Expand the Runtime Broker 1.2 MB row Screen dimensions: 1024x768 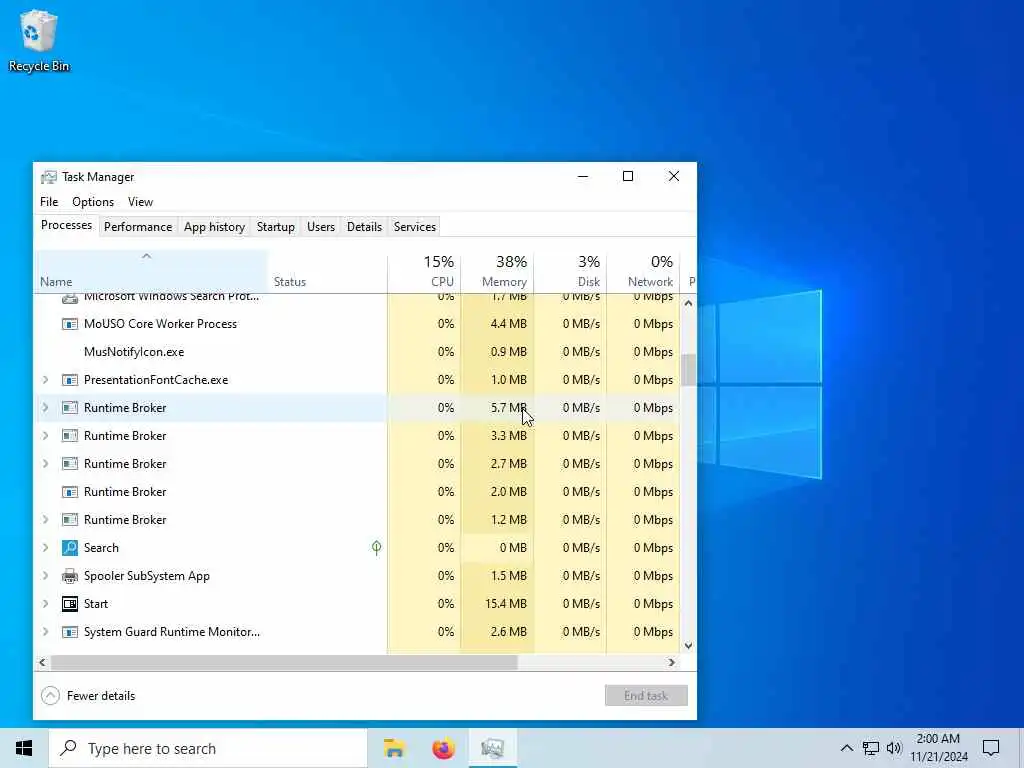pyautogui.click(x=45, y=520)
